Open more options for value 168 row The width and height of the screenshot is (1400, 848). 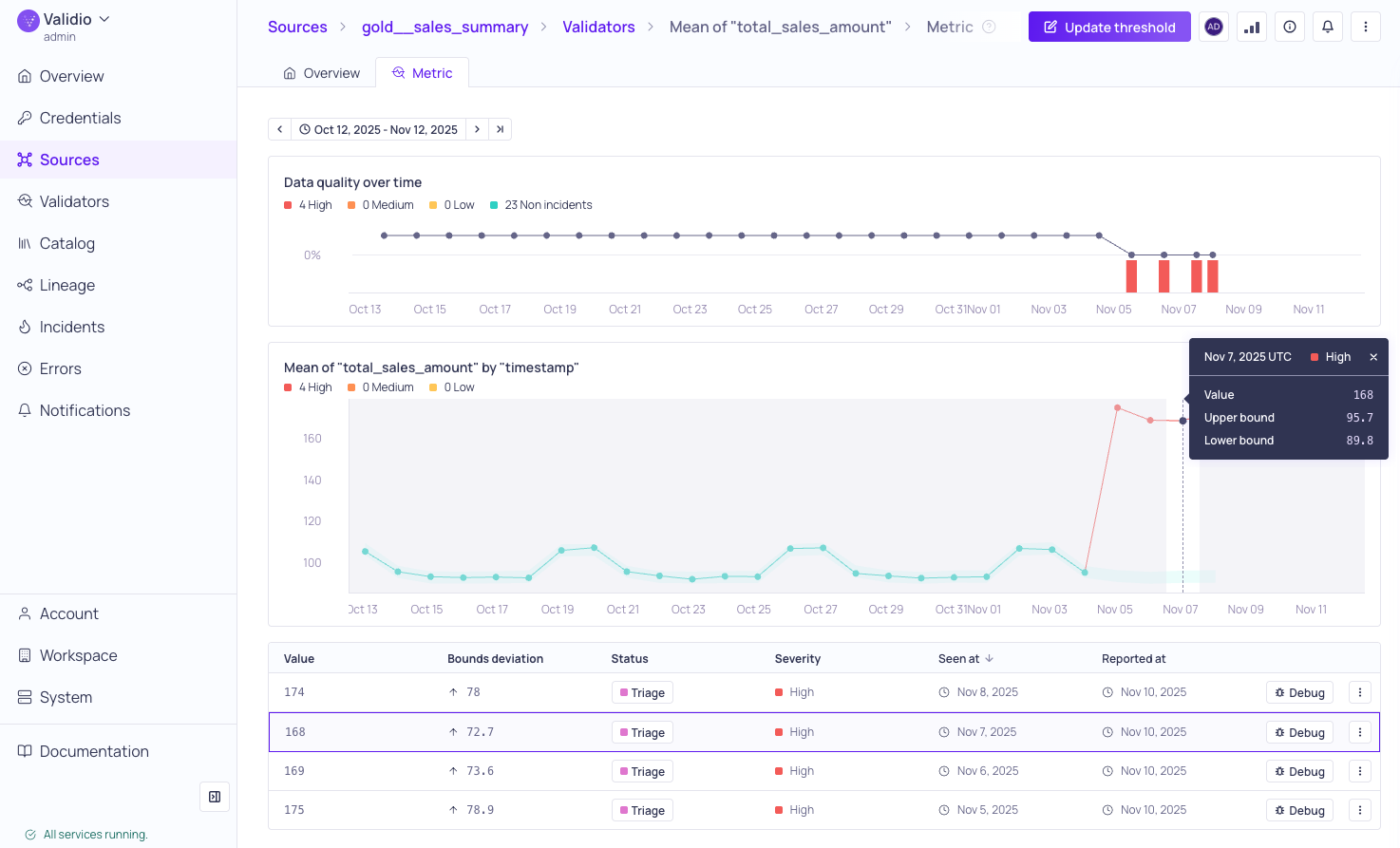[x=1360, y=732]
